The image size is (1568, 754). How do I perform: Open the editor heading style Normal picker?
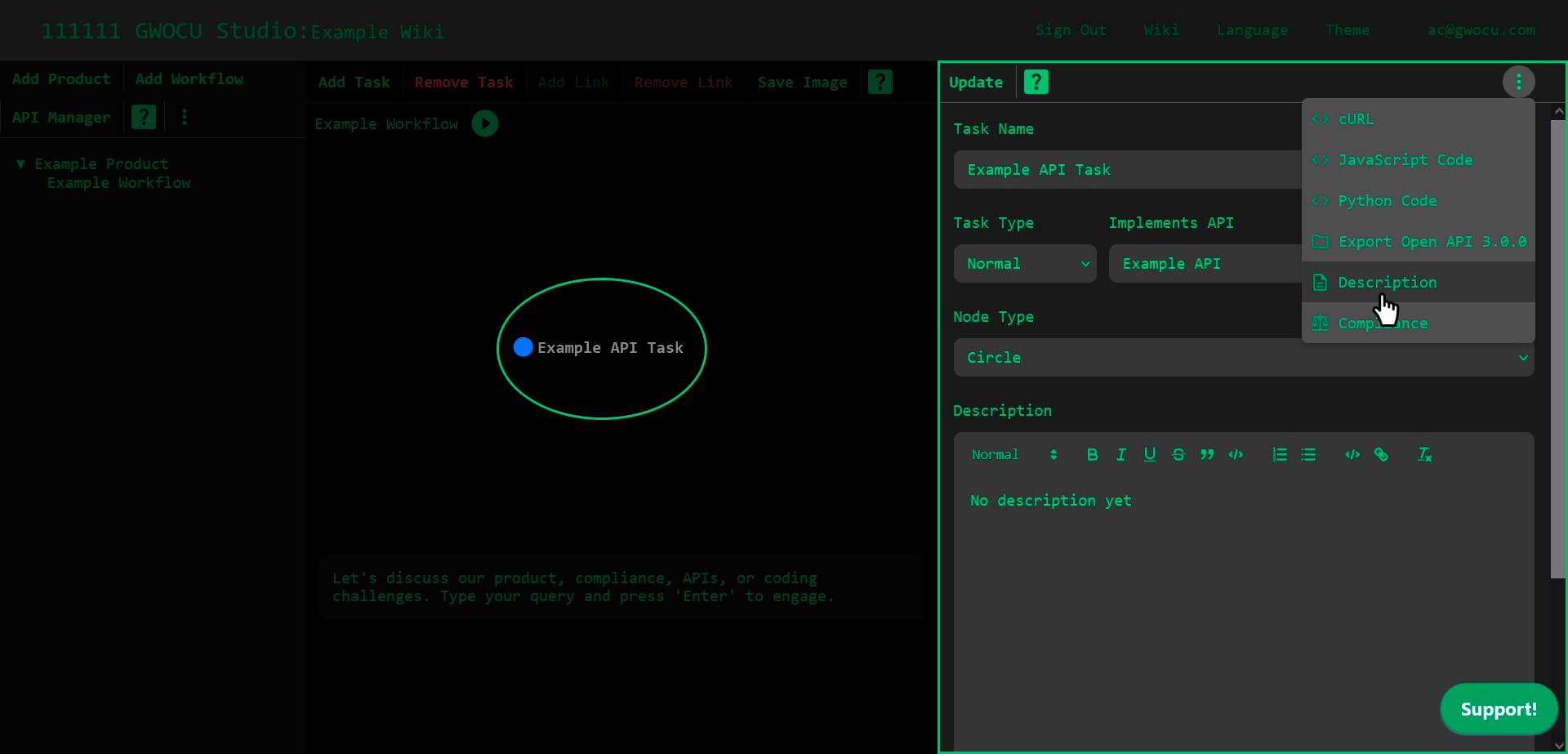click(1014, 454)
